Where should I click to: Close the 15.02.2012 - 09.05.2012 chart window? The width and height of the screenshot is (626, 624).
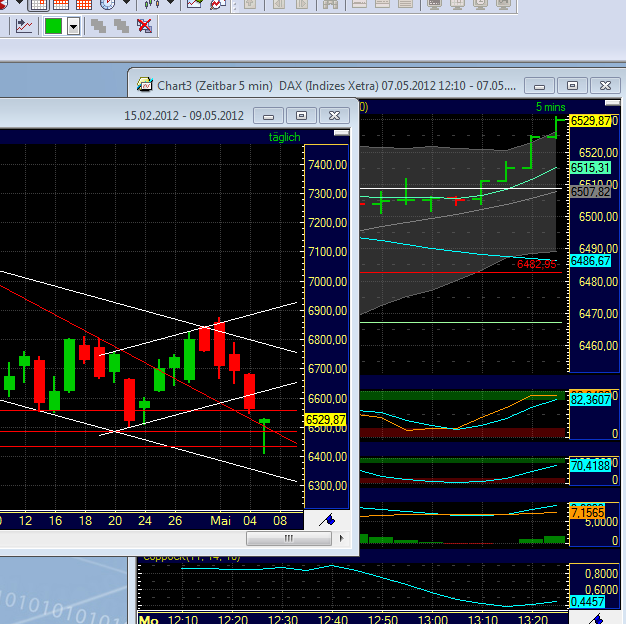click(x=335, y=116)
